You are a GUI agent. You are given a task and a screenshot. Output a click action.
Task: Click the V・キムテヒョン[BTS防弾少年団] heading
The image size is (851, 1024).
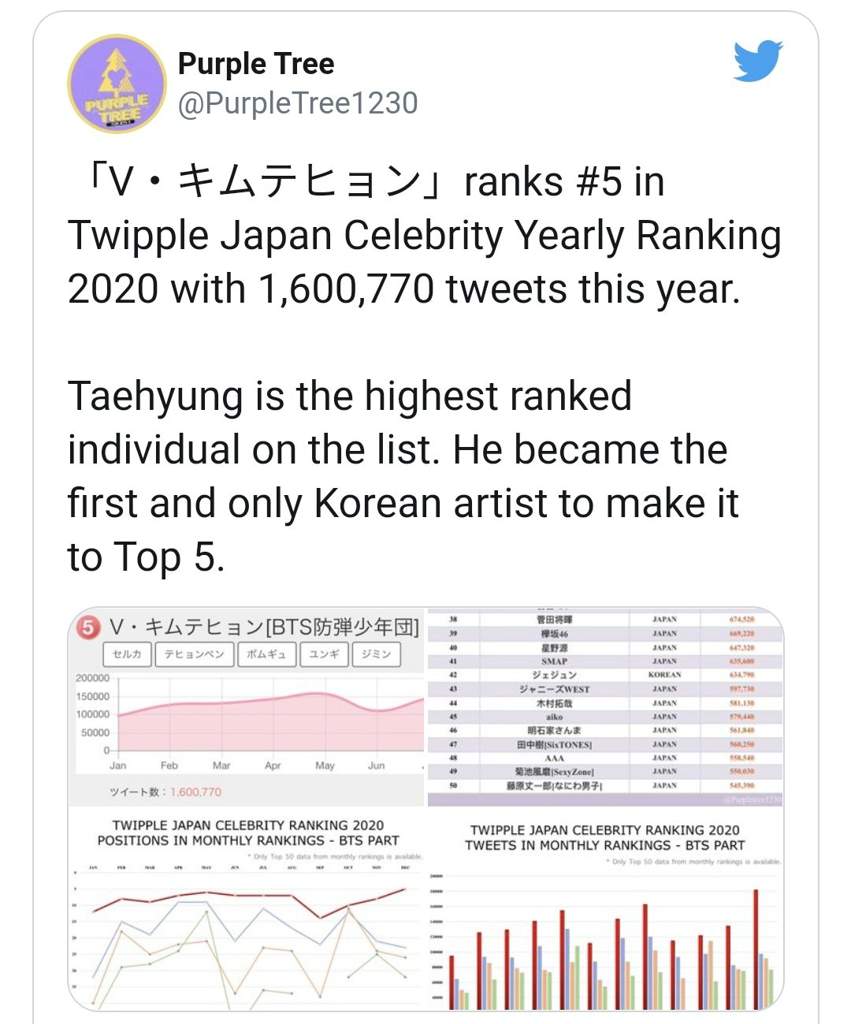point(264,628)
